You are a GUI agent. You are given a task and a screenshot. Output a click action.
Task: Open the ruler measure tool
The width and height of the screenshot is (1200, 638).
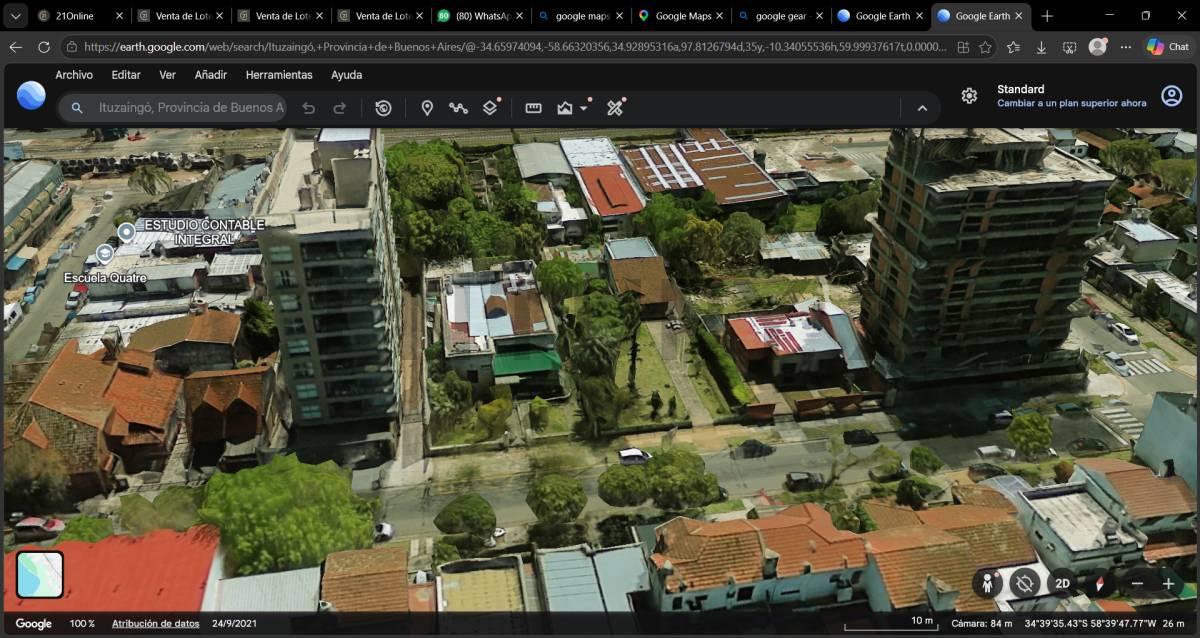pyautogui.click(x=533, y=108)
